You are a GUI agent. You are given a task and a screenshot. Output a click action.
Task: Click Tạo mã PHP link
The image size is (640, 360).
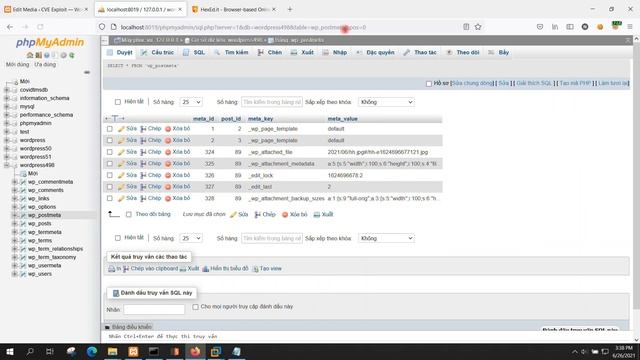(x=575, y=83)
